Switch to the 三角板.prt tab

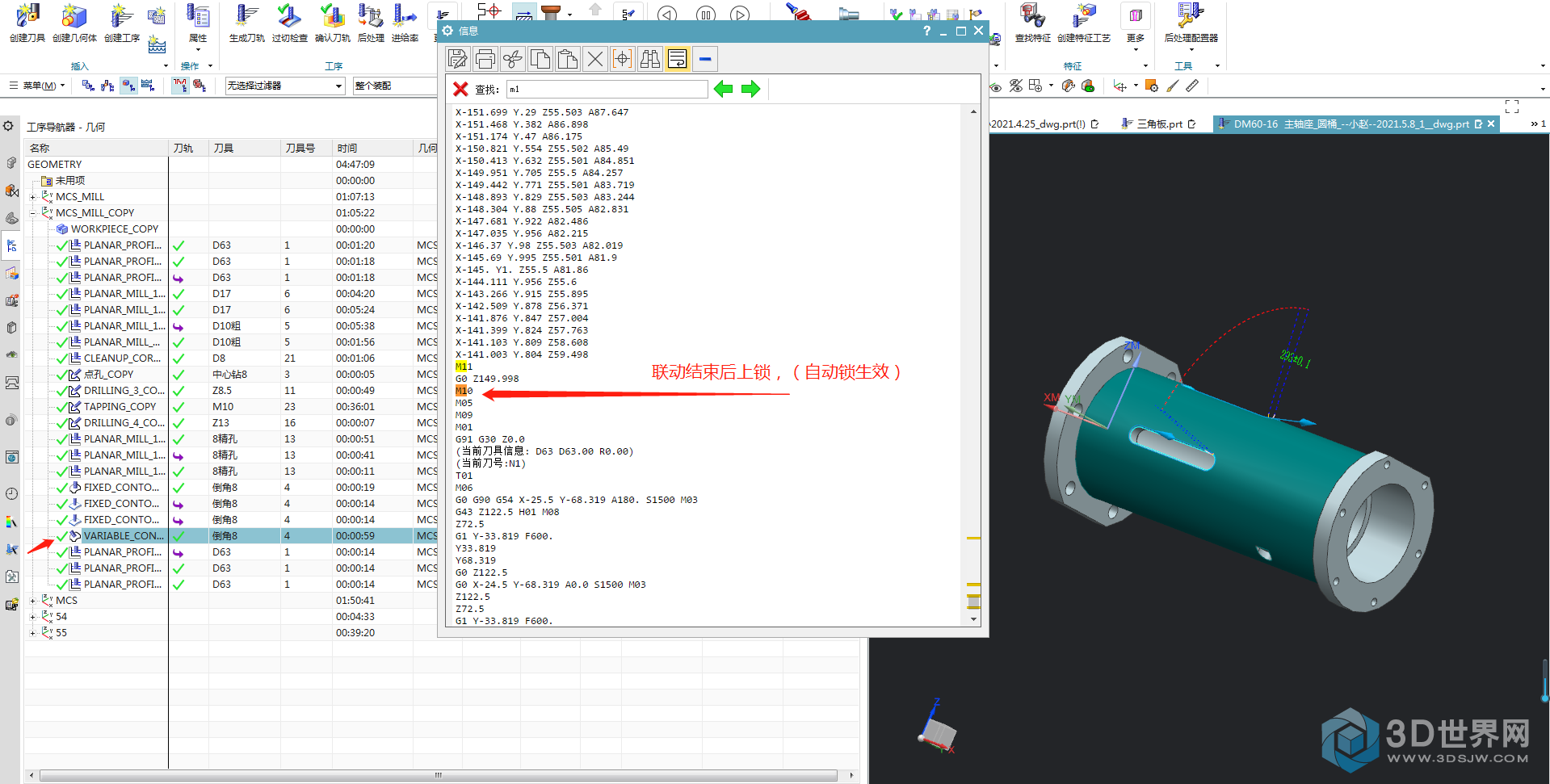1159,124
